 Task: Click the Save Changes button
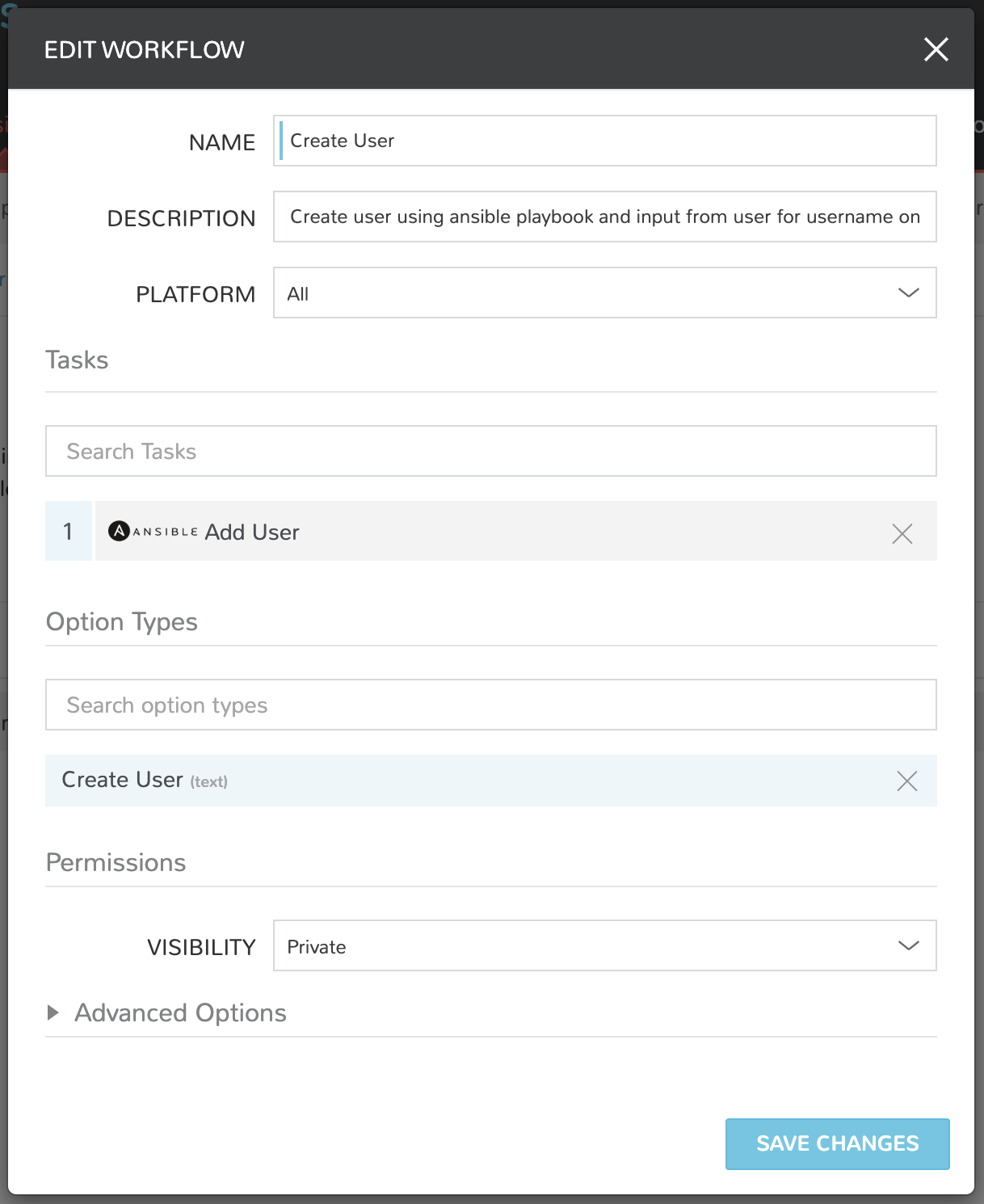pyautogui.click(x=837, y=1143)
